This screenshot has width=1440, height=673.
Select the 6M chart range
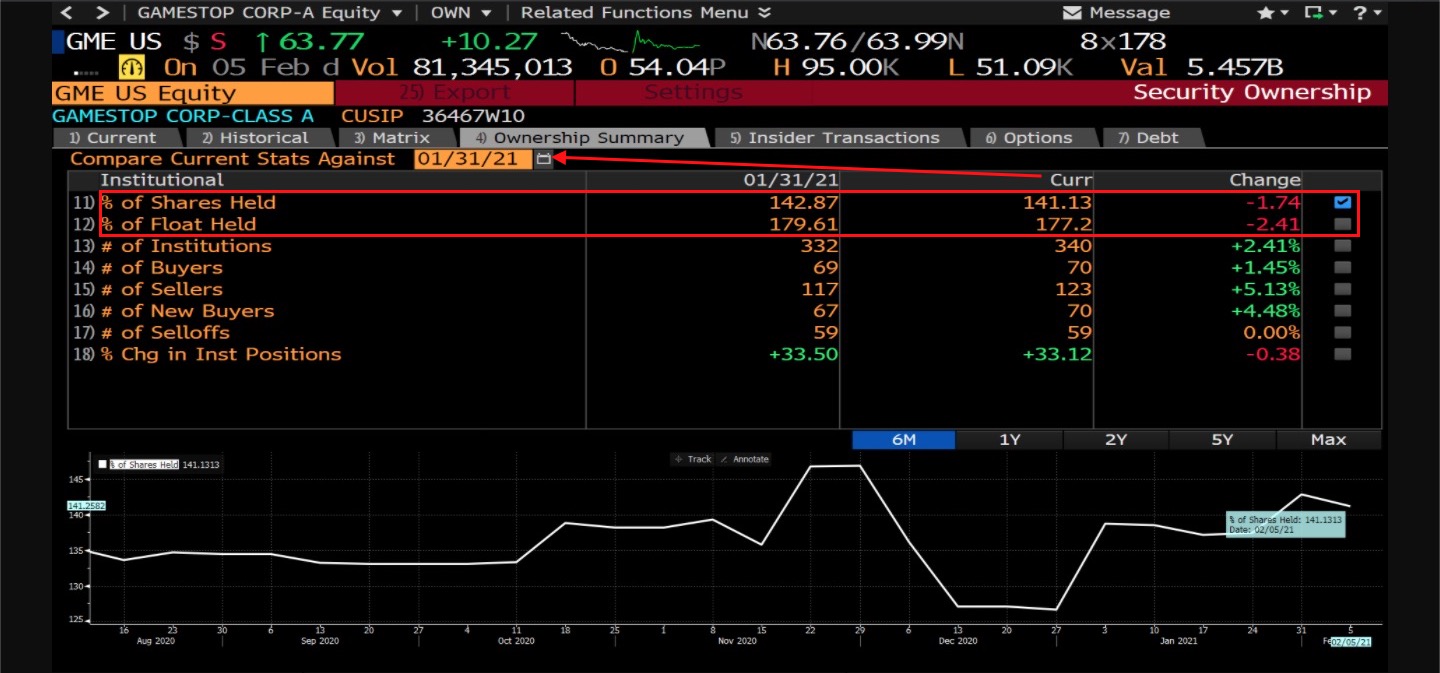[903, 439]
